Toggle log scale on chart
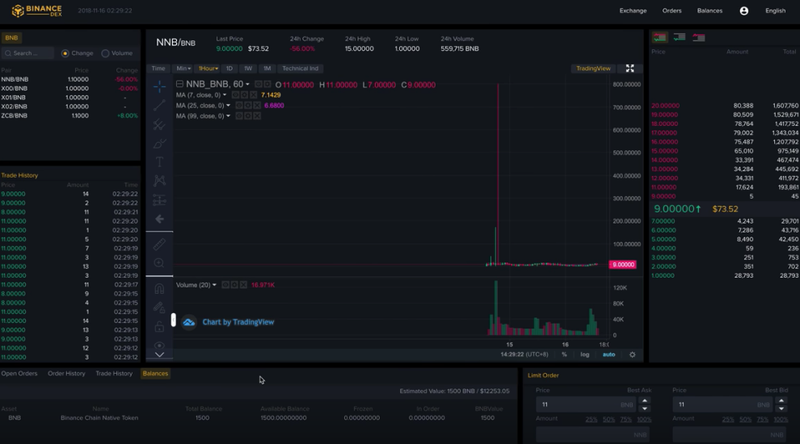Viewport: 800px width, 444px height. (x=585, y=355)
